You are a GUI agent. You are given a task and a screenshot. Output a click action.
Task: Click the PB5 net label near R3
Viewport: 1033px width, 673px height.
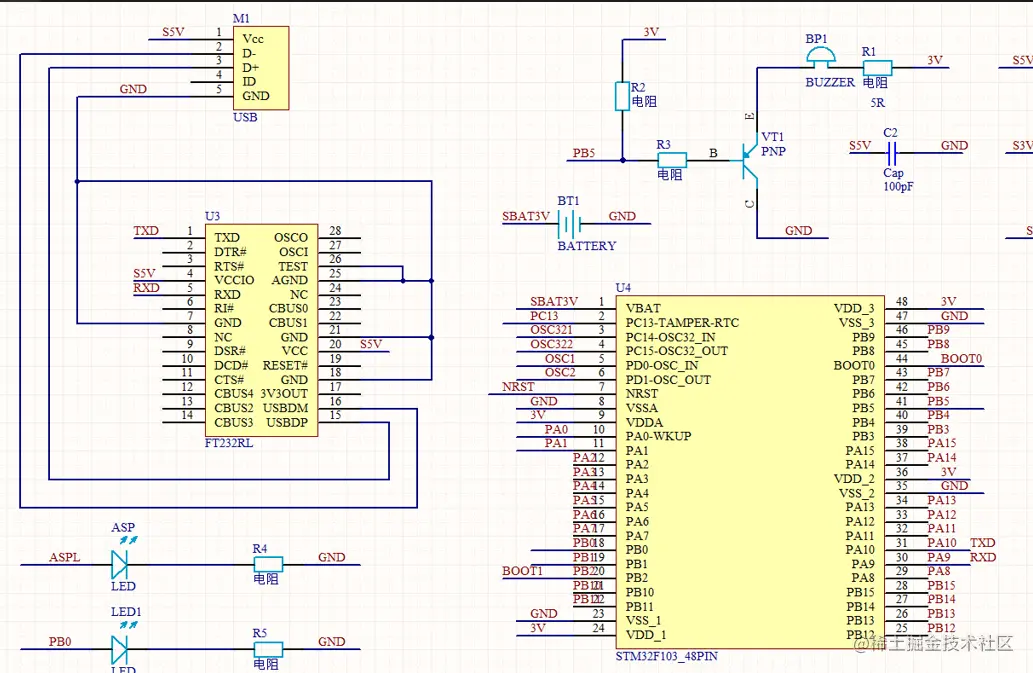coord(584,153)
